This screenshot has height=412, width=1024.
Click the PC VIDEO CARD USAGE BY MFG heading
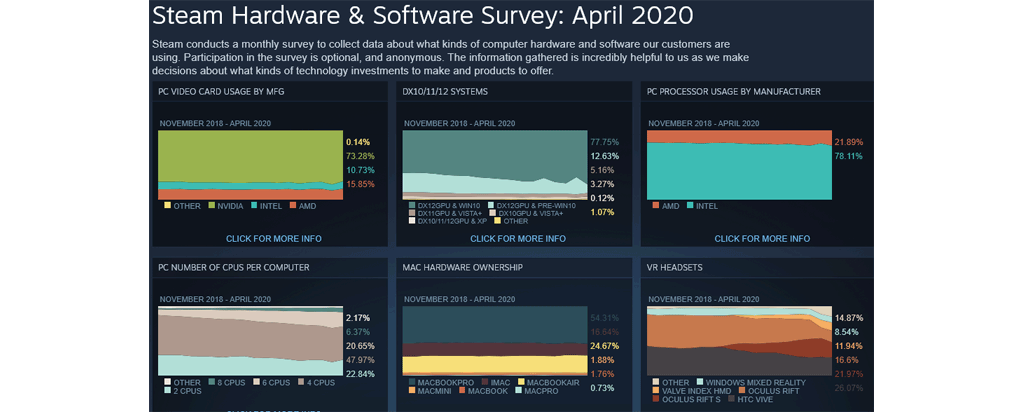coord(221,91)
